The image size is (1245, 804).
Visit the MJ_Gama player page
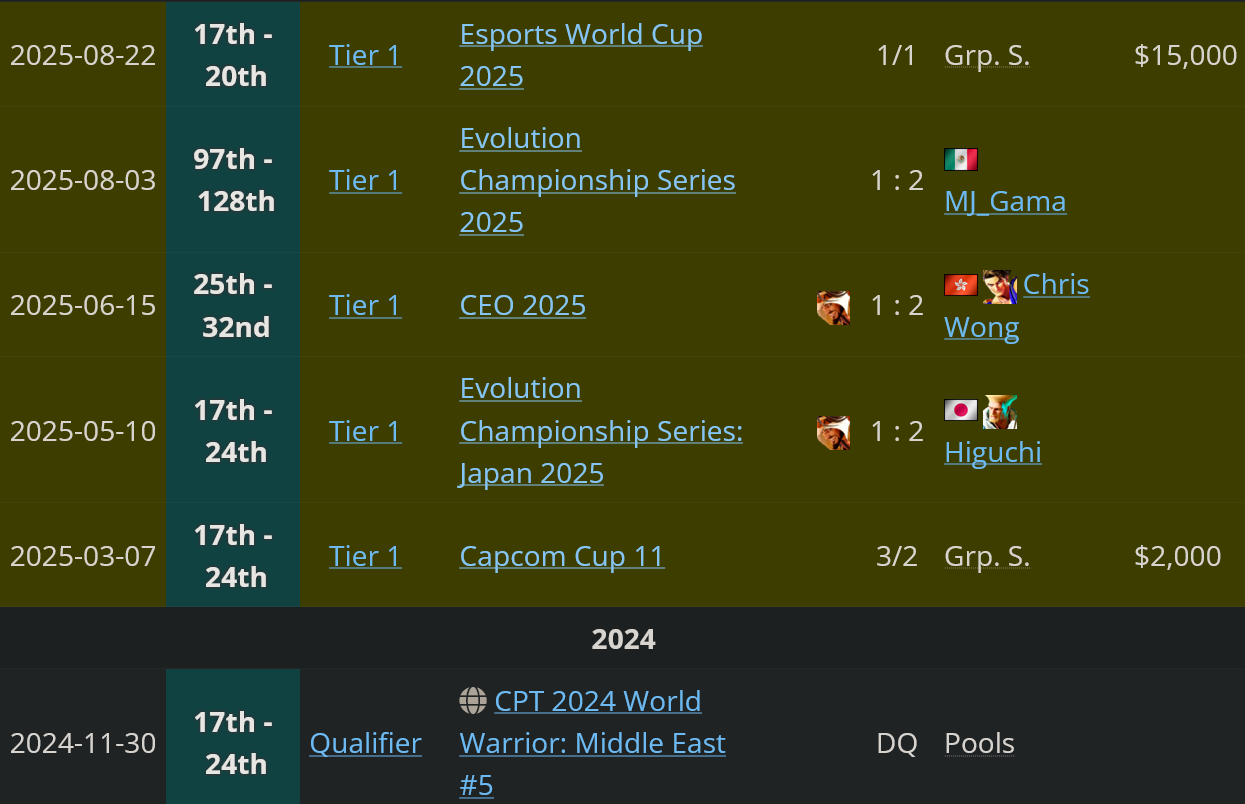coord(1005,201)
